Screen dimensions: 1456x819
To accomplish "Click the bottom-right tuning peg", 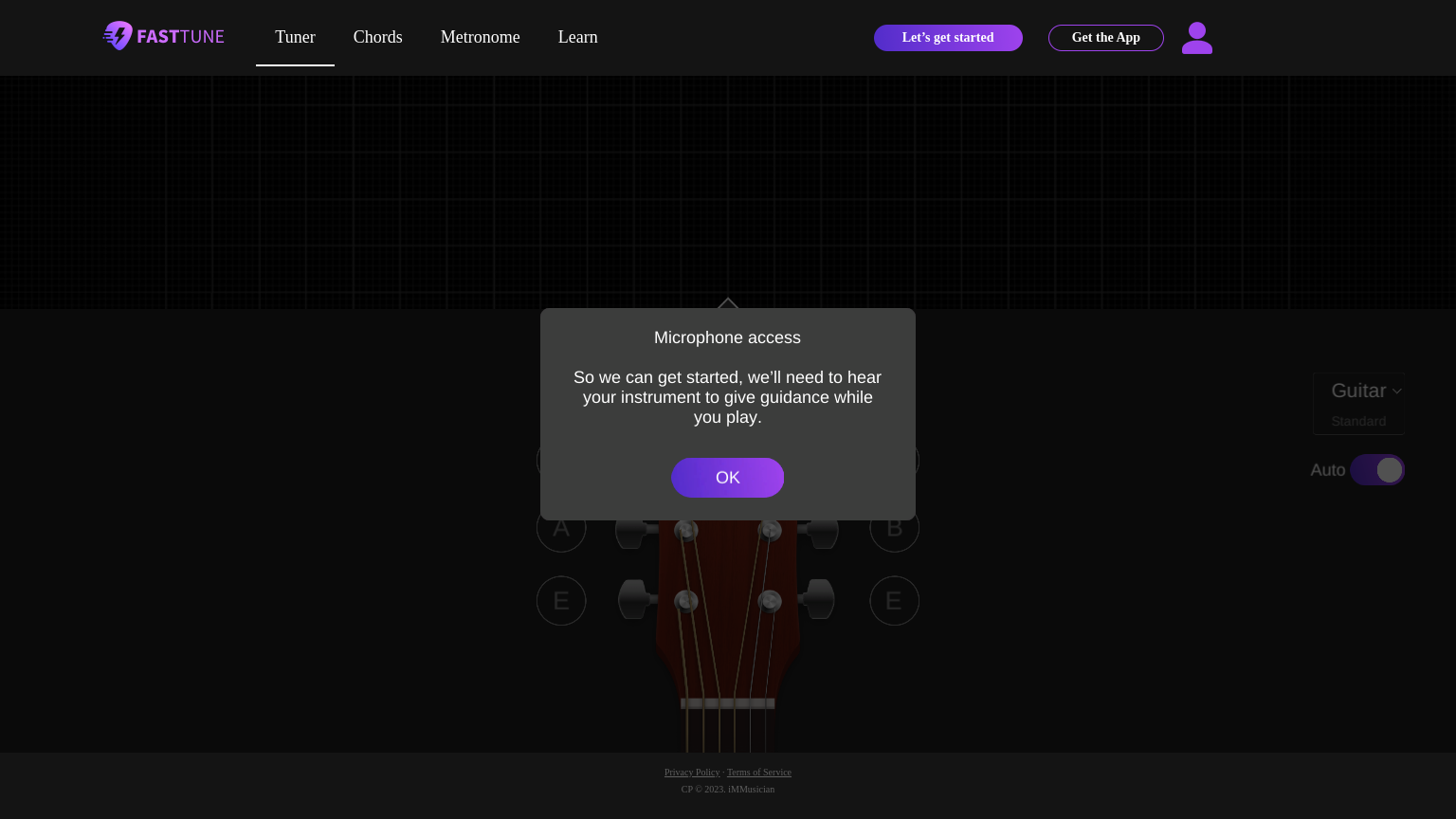I will (x=817, y=599).
